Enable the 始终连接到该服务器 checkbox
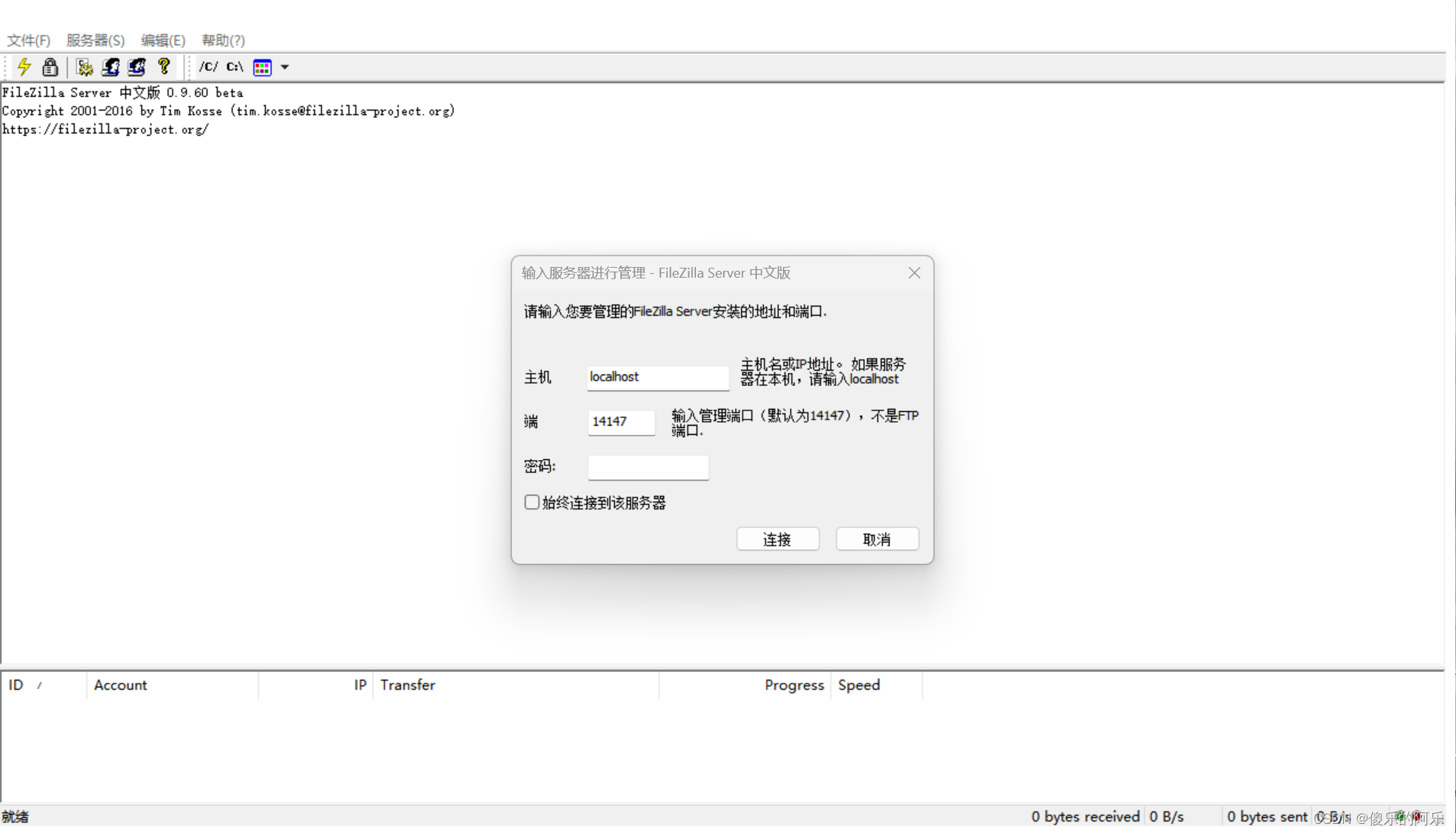Image resolution: width=1456 pixels, height=833 pixels. [x=532, y=502]
